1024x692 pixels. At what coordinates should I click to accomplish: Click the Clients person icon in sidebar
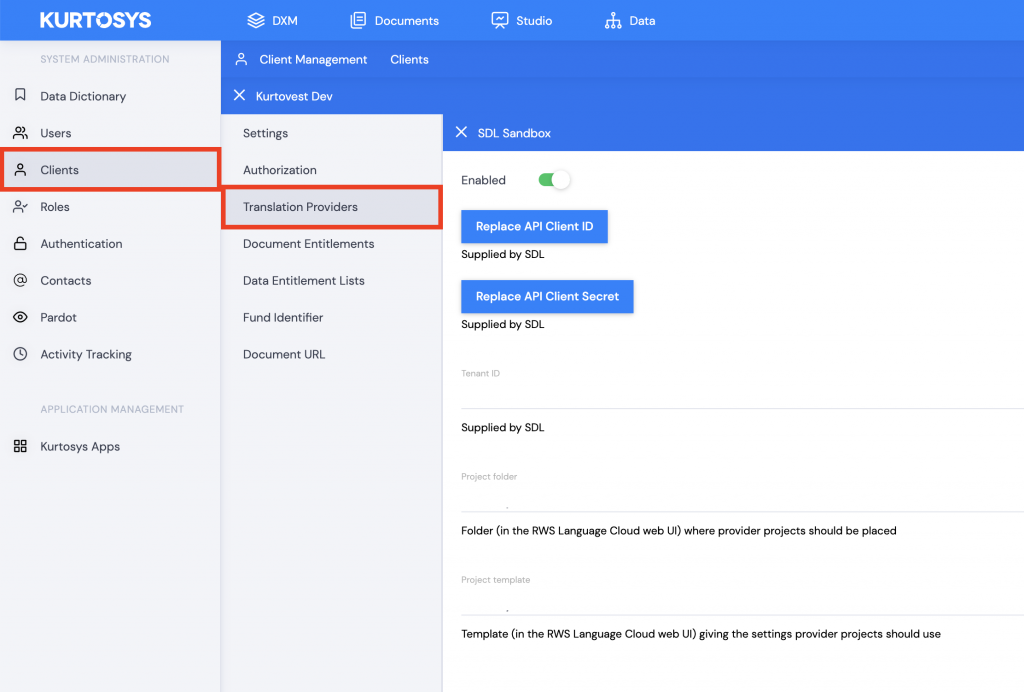(x=20, y=170)
